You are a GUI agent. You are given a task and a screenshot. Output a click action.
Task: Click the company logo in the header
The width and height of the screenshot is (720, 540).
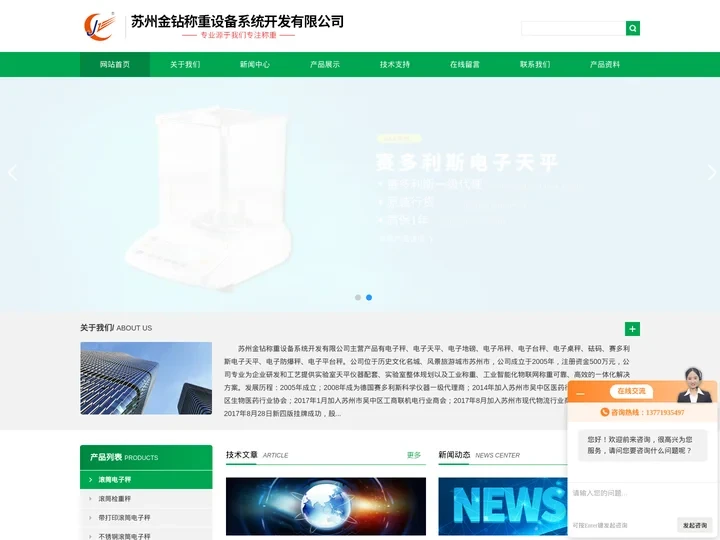(x=99, y=27)
